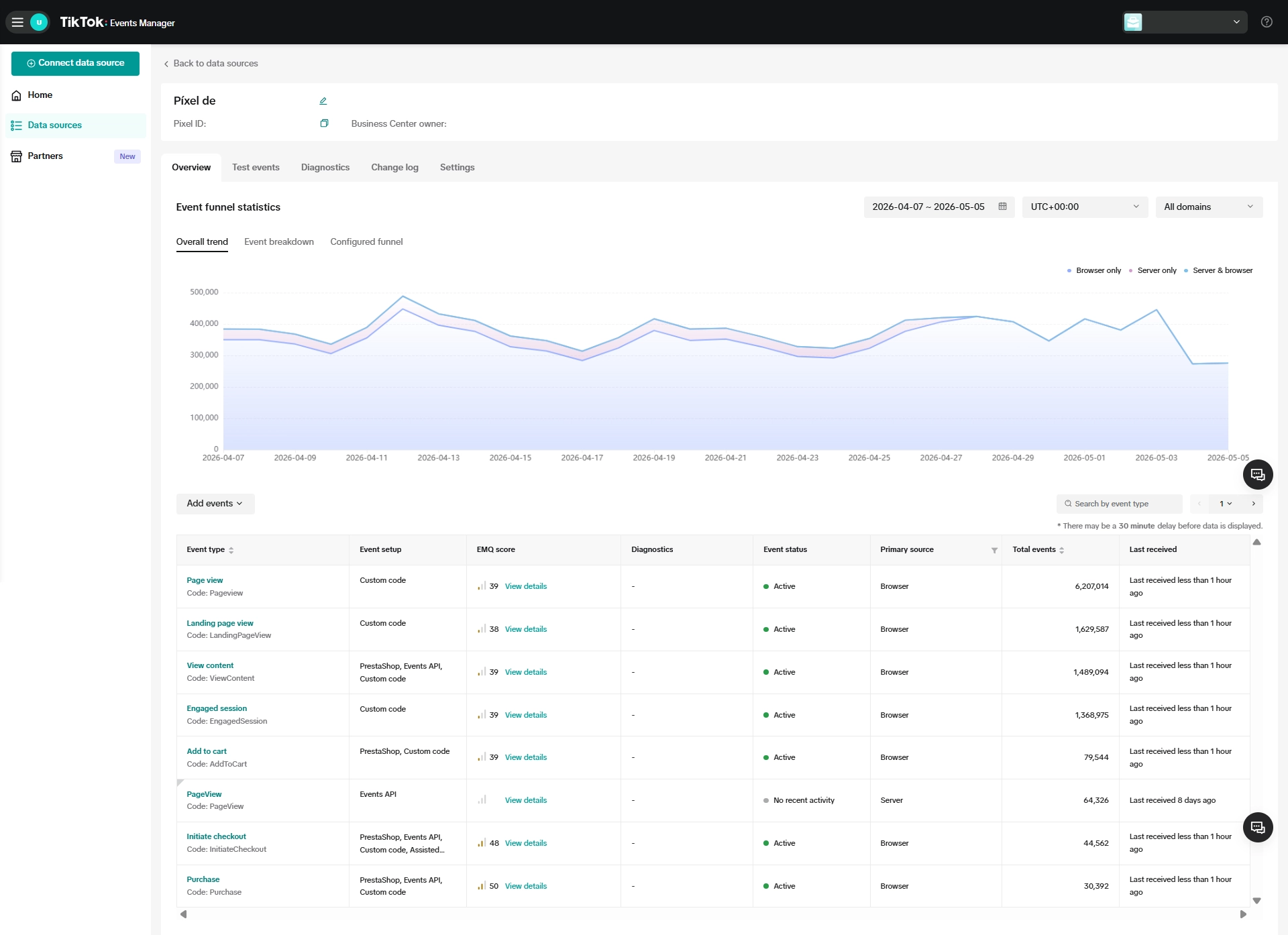The image size is (1288, 935).
Task: Click the account logo in top bar
Action: (x=1133, y=22)
